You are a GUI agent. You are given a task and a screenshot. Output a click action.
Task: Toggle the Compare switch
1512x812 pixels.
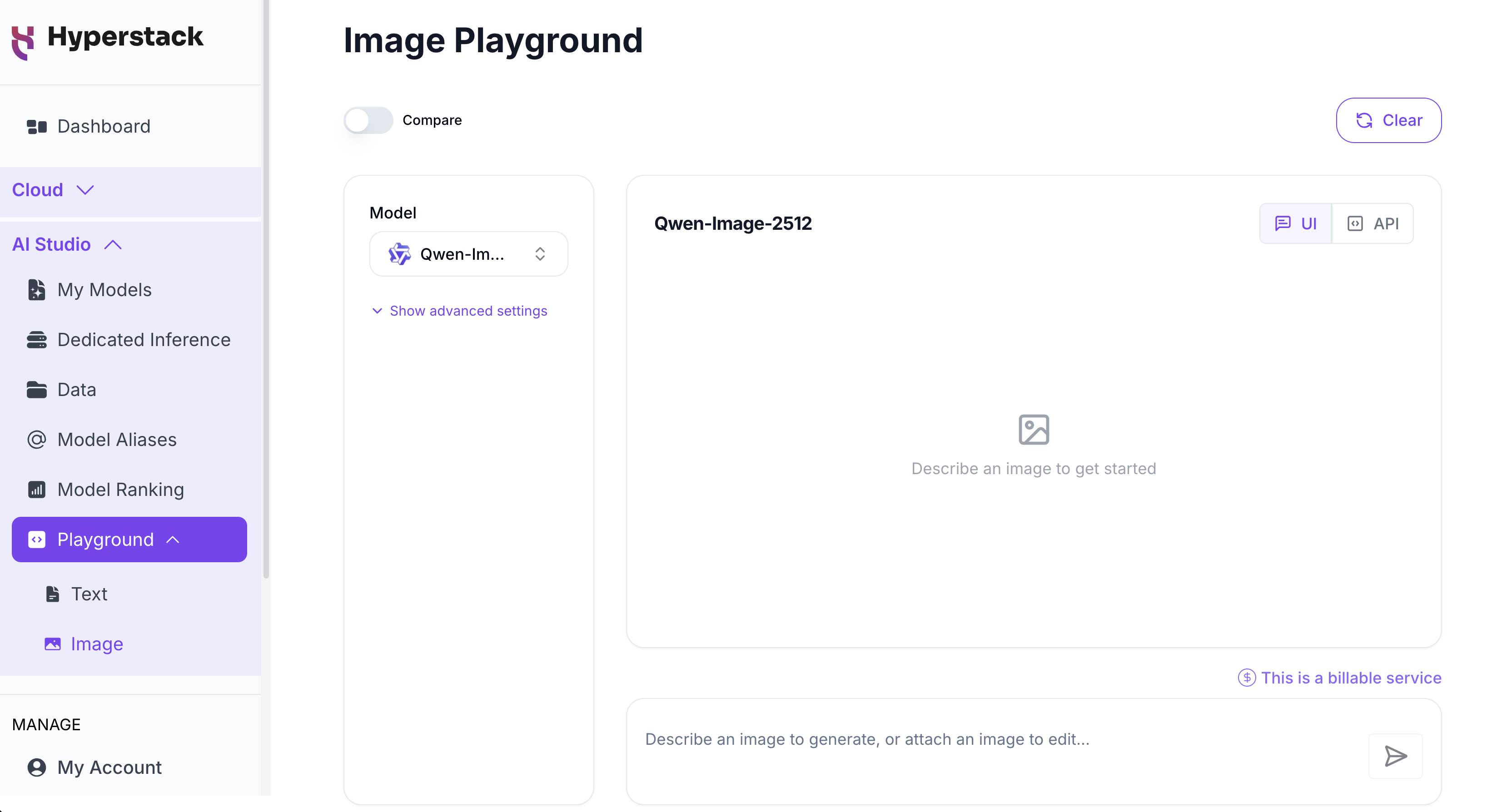coord(368,120)
